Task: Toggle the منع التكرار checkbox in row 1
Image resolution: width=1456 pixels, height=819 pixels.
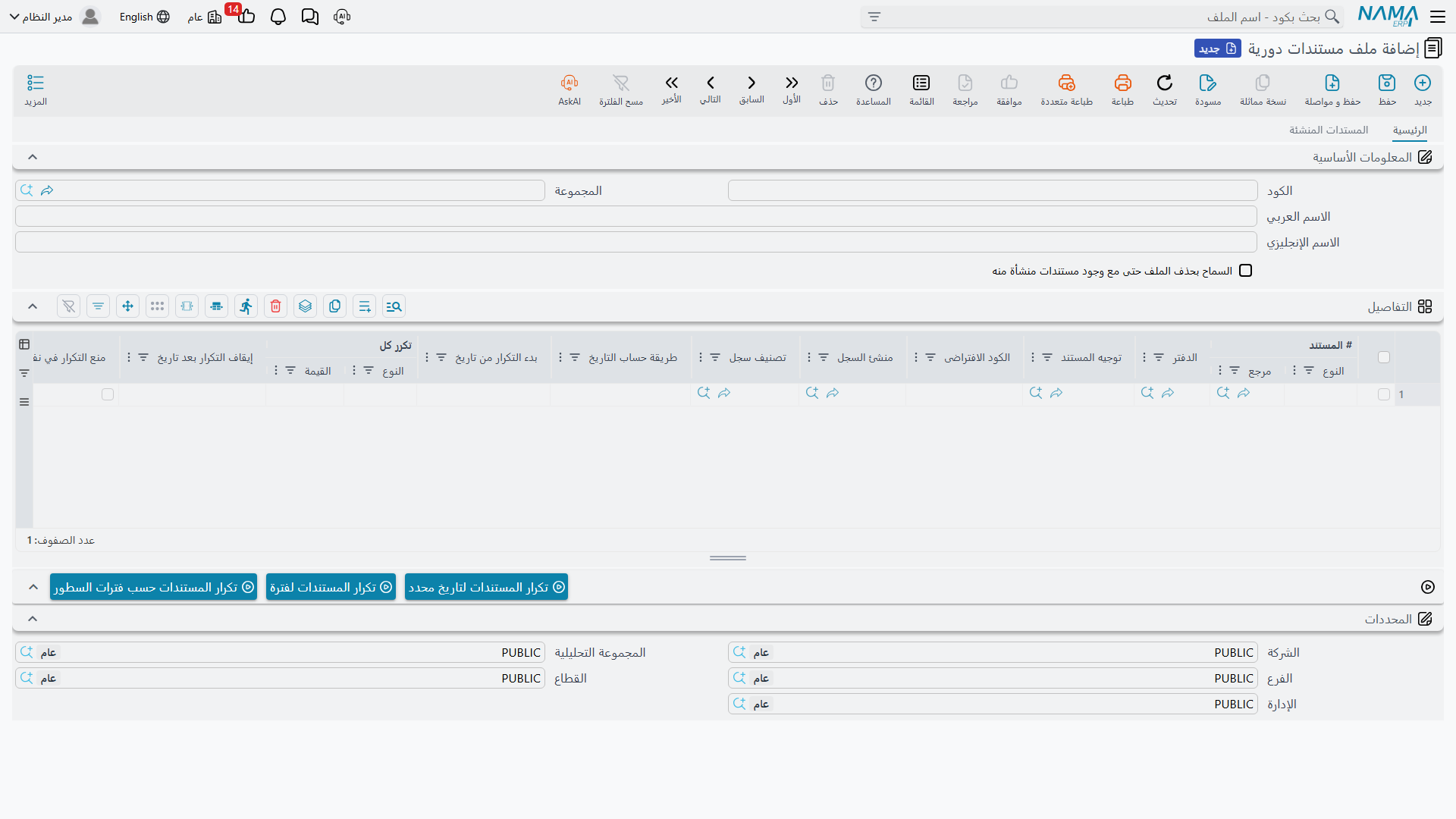Action: point(108,394)
